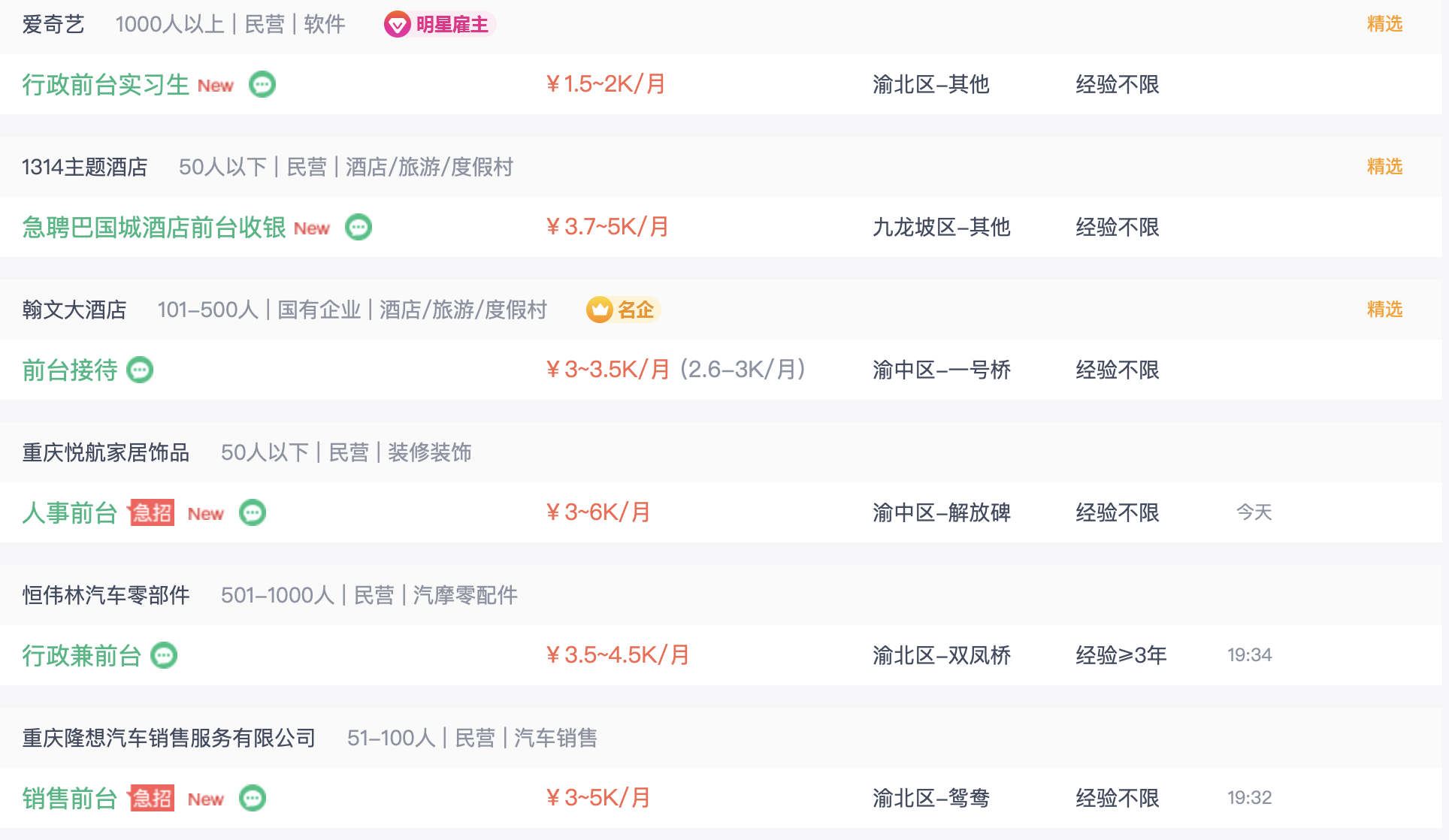Open chat icon beside 销售前台
The height and width of the screenshot is (840, 1449).
pyautogui.click(x=253, y=798)
